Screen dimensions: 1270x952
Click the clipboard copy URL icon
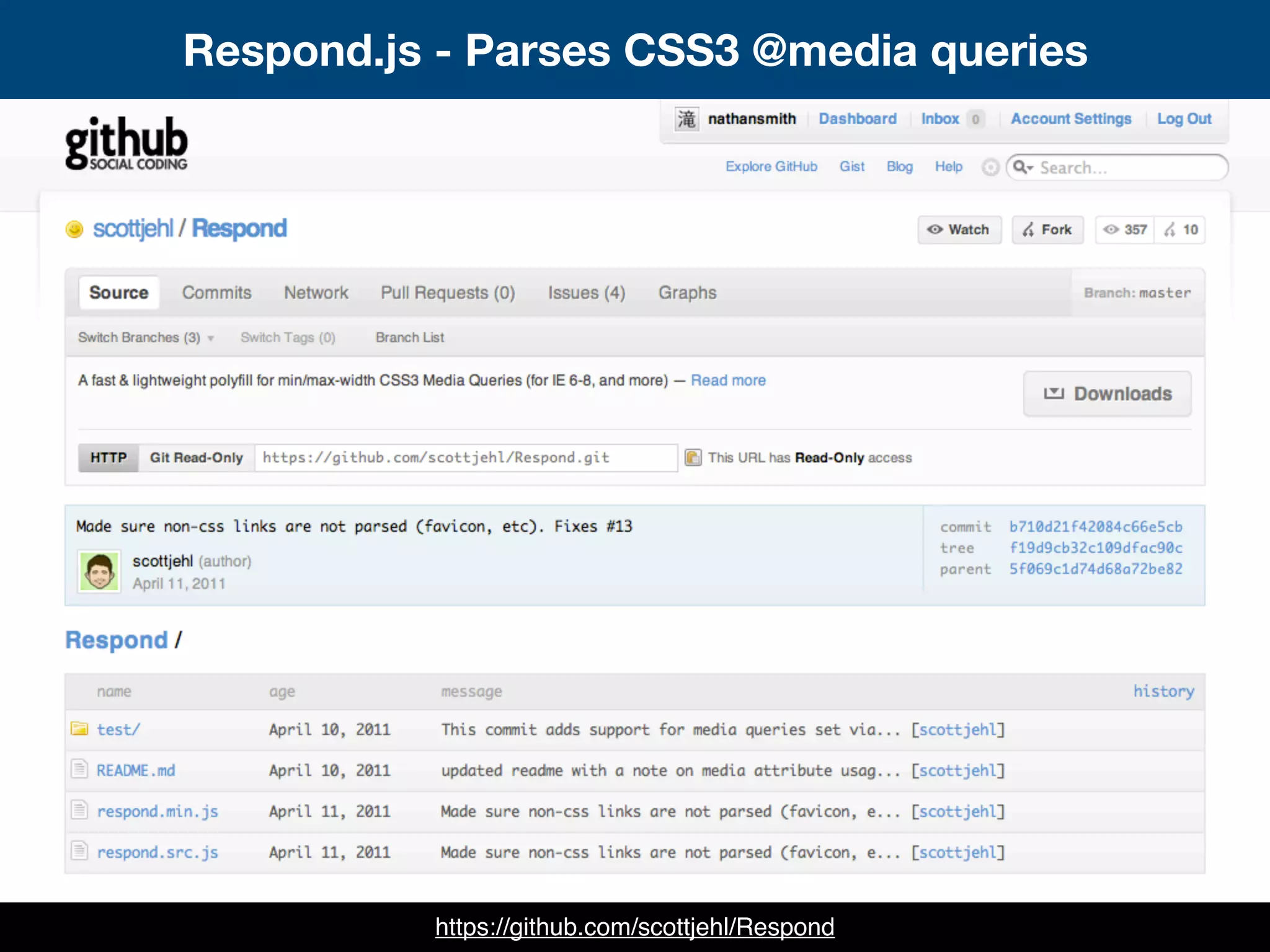(693, 457)
